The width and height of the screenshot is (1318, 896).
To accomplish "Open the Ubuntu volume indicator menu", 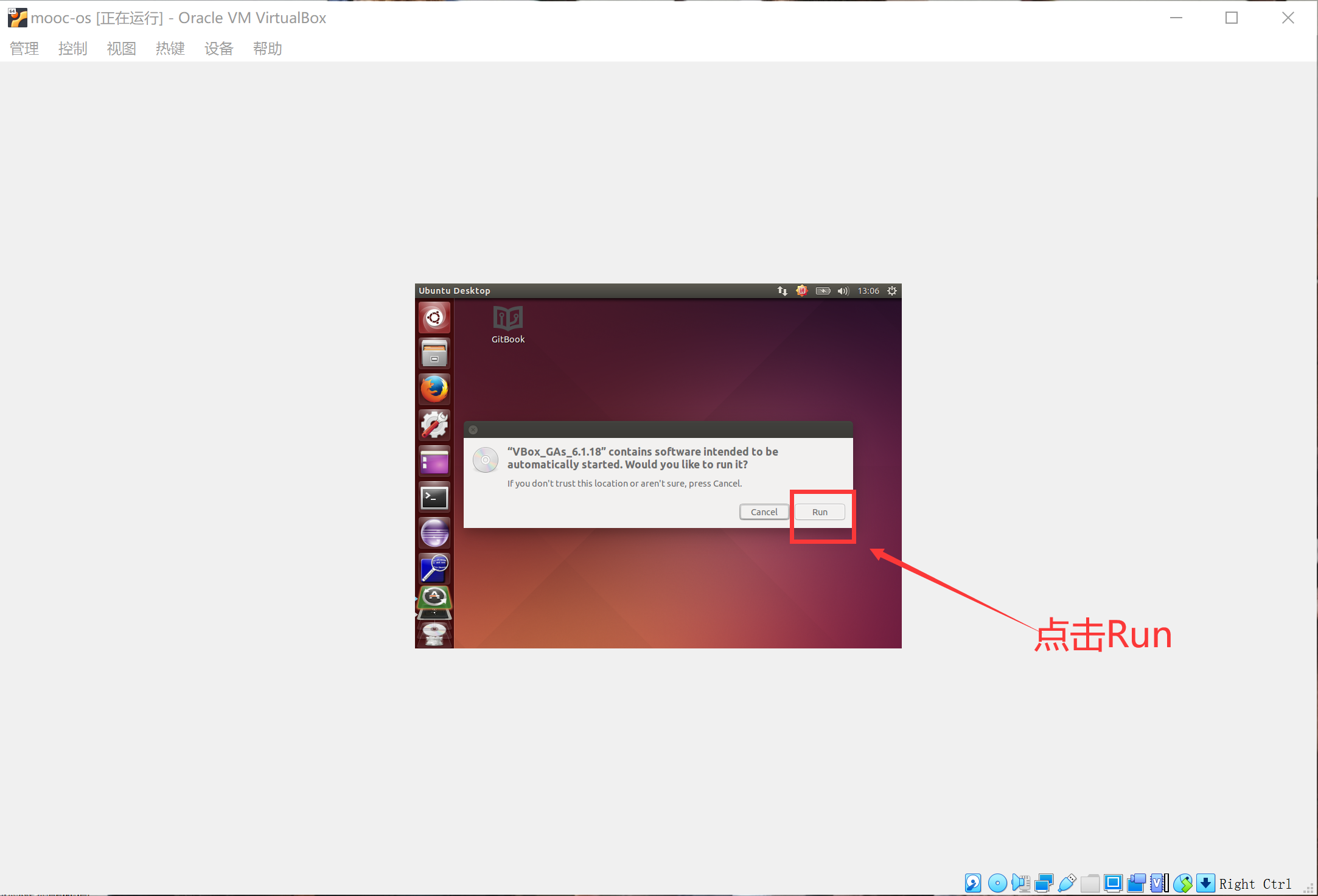I will point(843,291).
